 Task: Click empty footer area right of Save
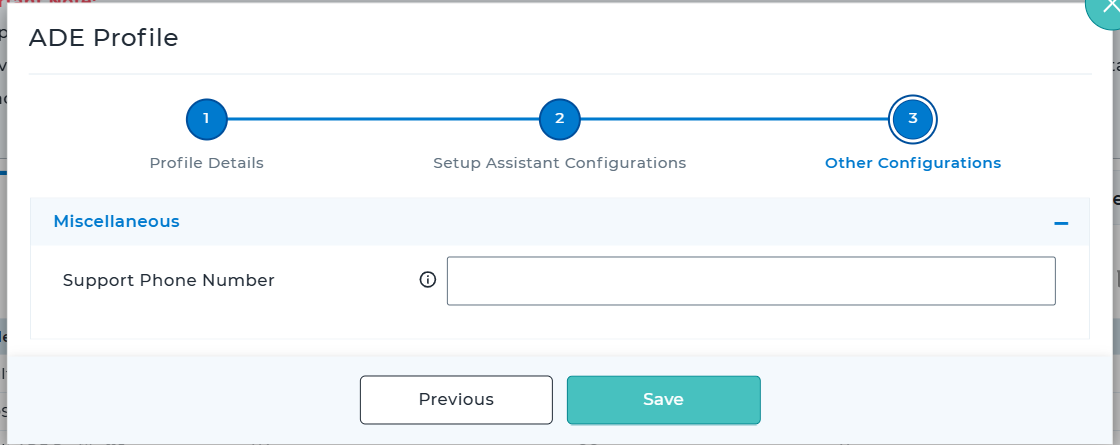930,400
